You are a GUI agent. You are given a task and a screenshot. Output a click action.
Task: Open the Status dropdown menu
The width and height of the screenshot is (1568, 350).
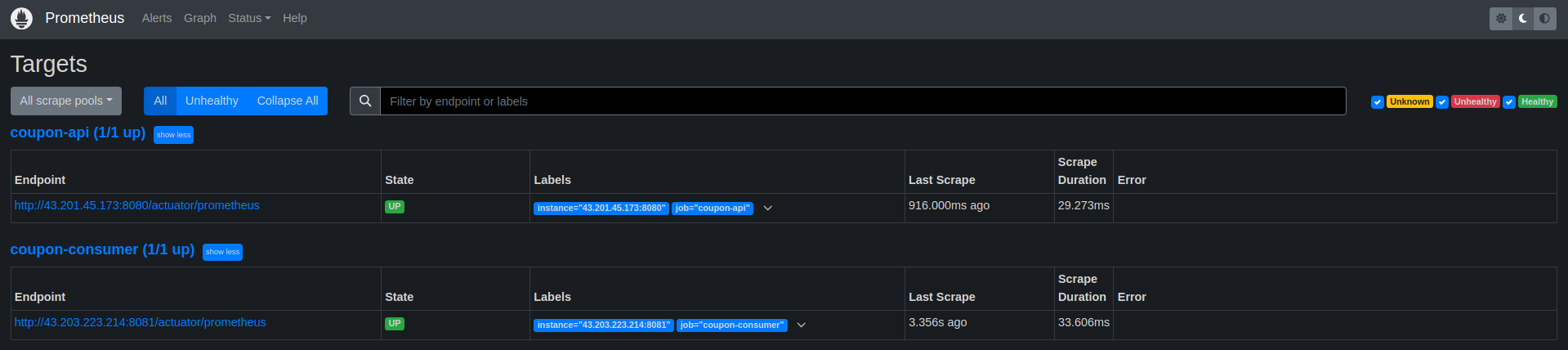pyautogui.click(x=249, y=18)
